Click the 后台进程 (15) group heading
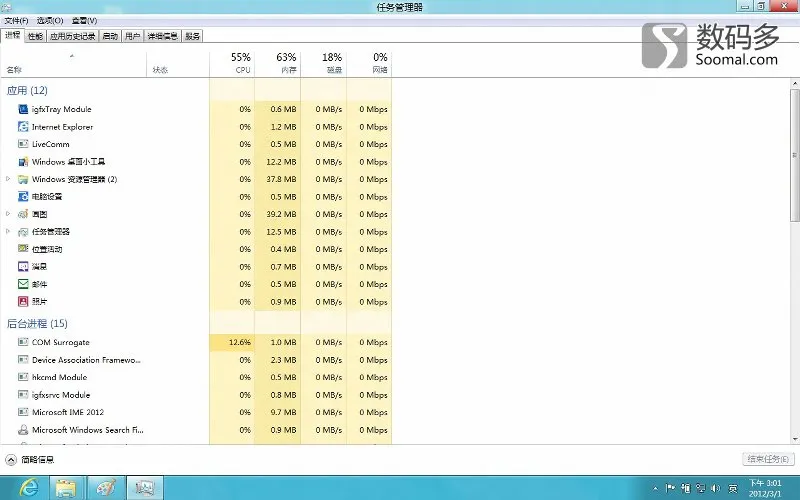This screenshot has width=800, height=500. (x=37, y=323)
